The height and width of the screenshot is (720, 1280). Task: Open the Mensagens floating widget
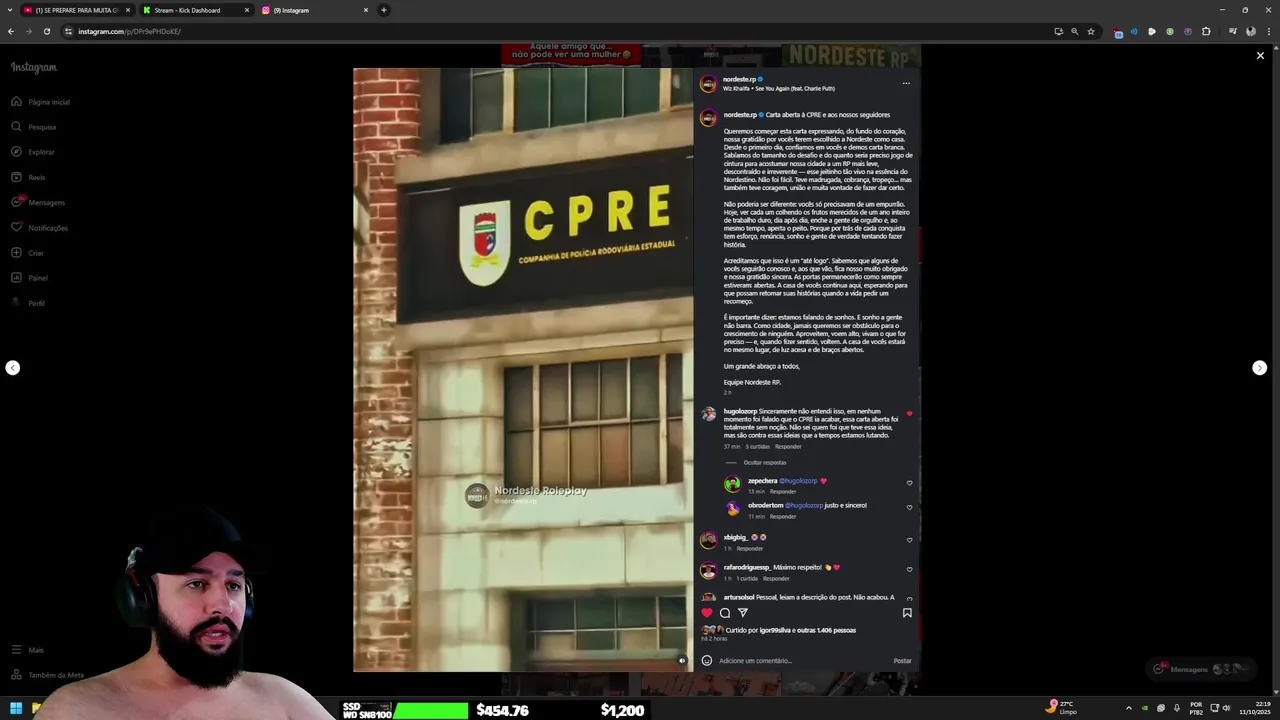1200,669
